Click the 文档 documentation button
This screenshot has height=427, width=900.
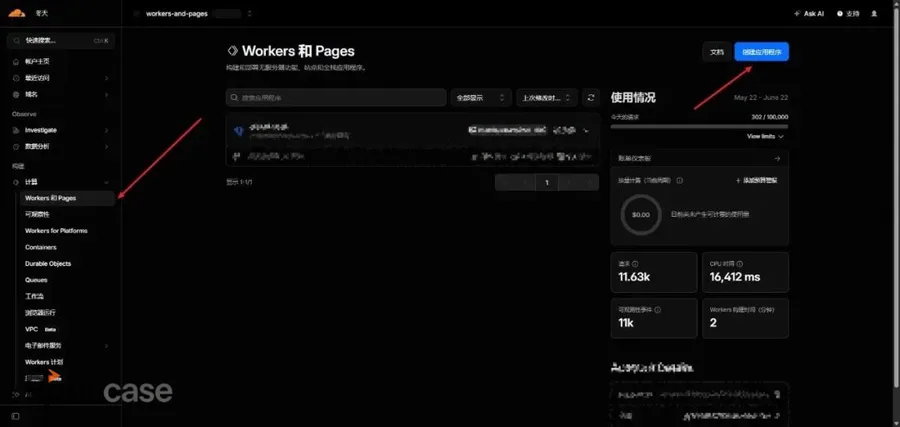(x=717, y=52)
